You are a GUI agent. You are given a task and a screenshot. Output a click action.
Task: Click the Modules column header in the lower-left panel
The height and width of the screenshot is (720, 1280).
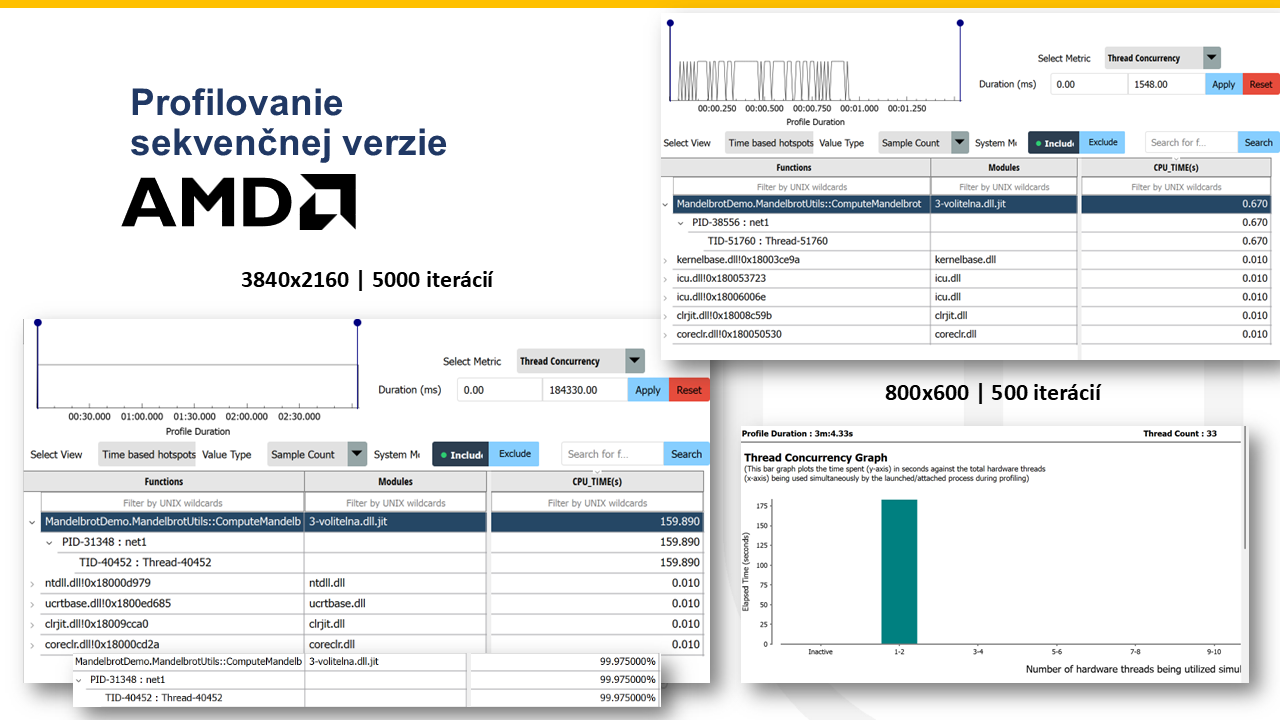coord(396,482)
